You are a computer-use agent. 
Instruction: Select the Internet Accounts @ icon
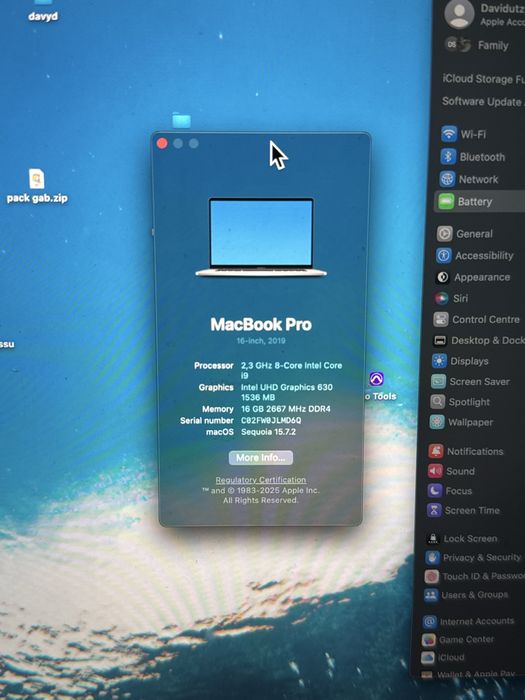[x=429, y=621]
